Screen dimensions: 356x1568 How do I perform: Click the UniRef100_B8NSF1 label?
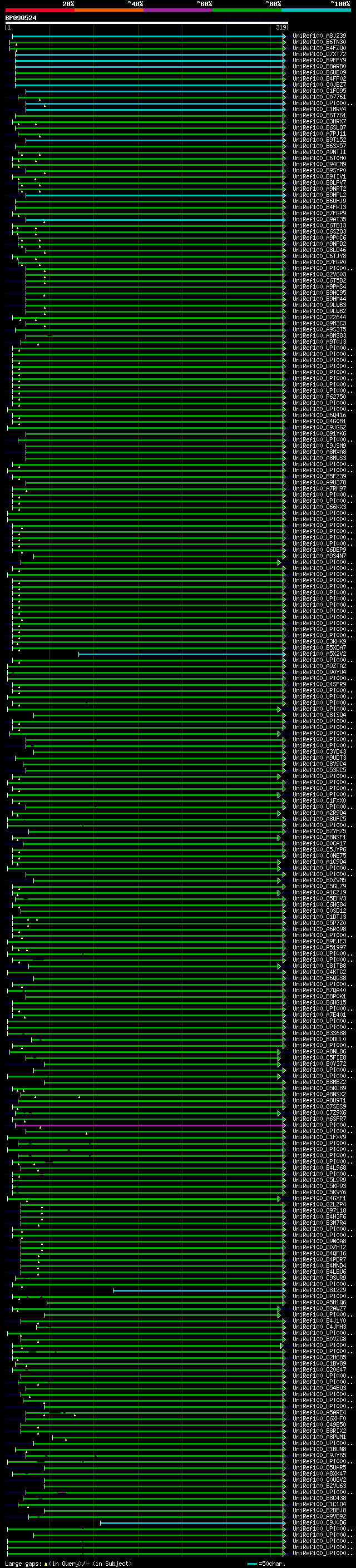click(x=319, y=838)
